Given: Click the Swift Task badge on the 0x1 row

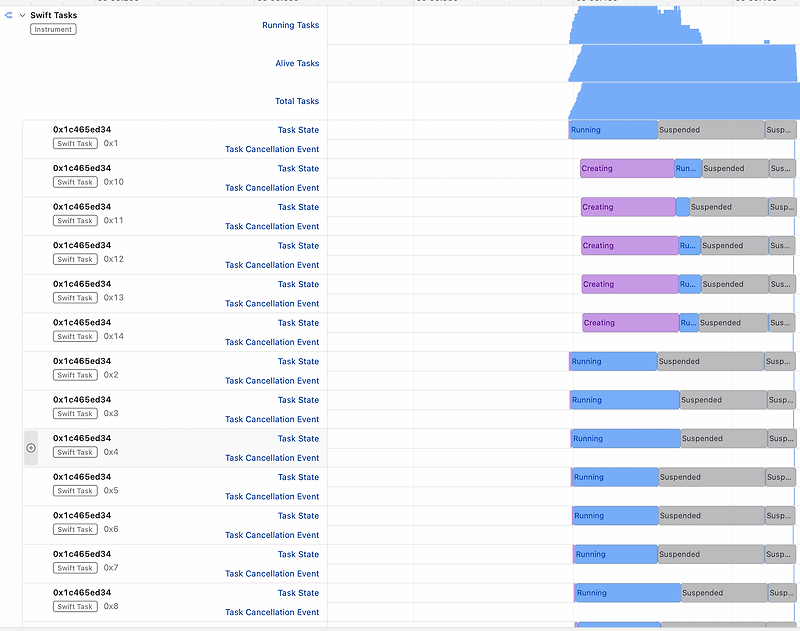Looking at the screenshot, I should tap(77, 143).
